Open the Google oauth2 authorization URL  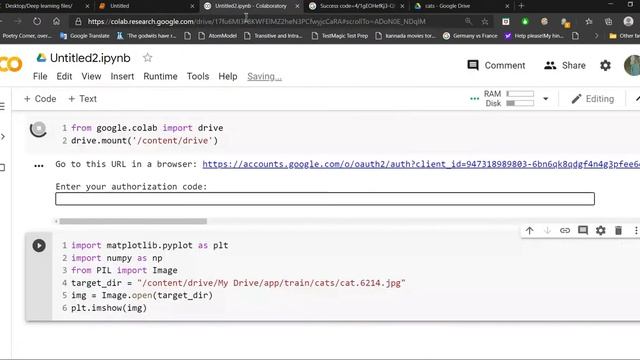(421, 164)
